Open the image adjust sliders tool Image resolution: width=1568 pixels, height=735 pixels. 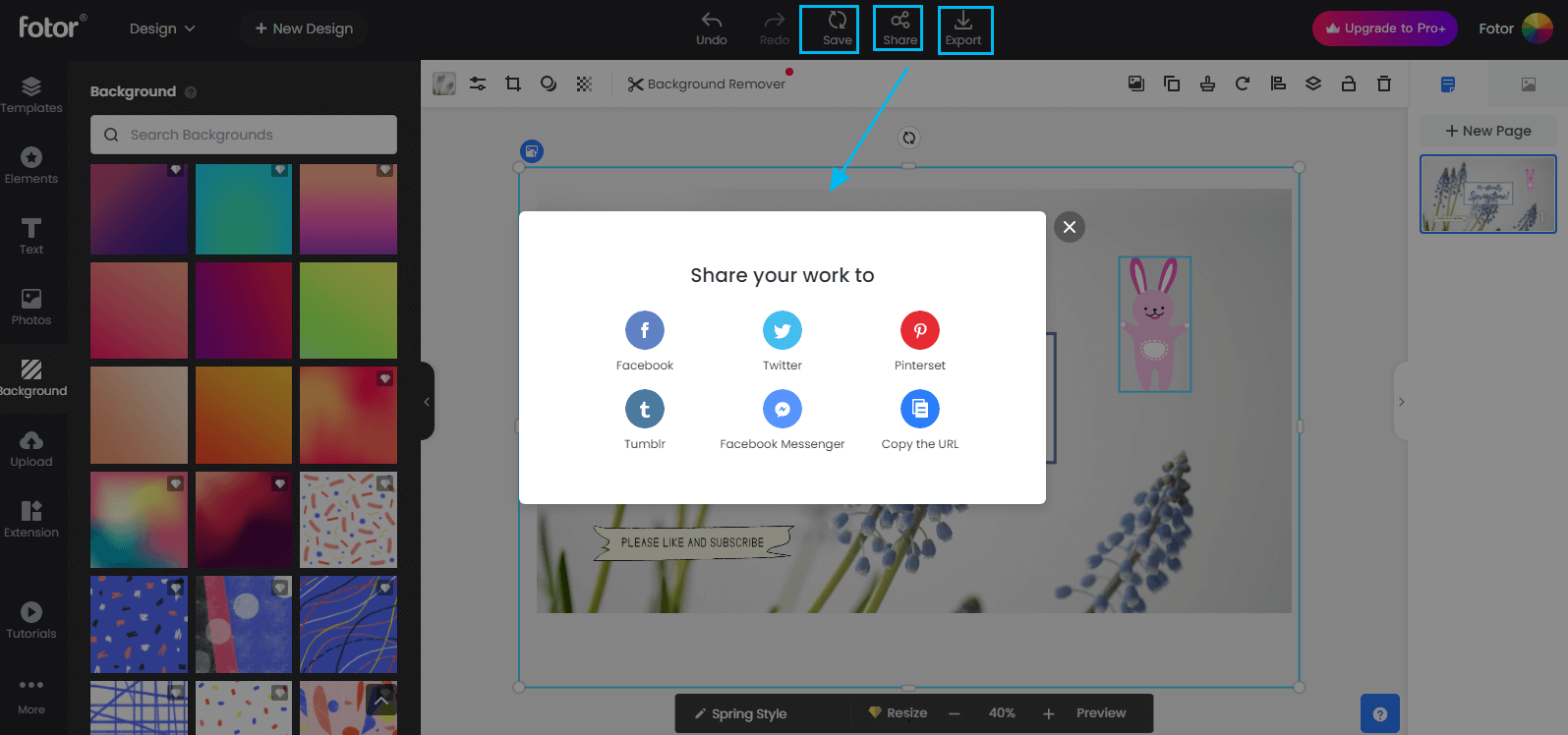(x=478, y=84)
